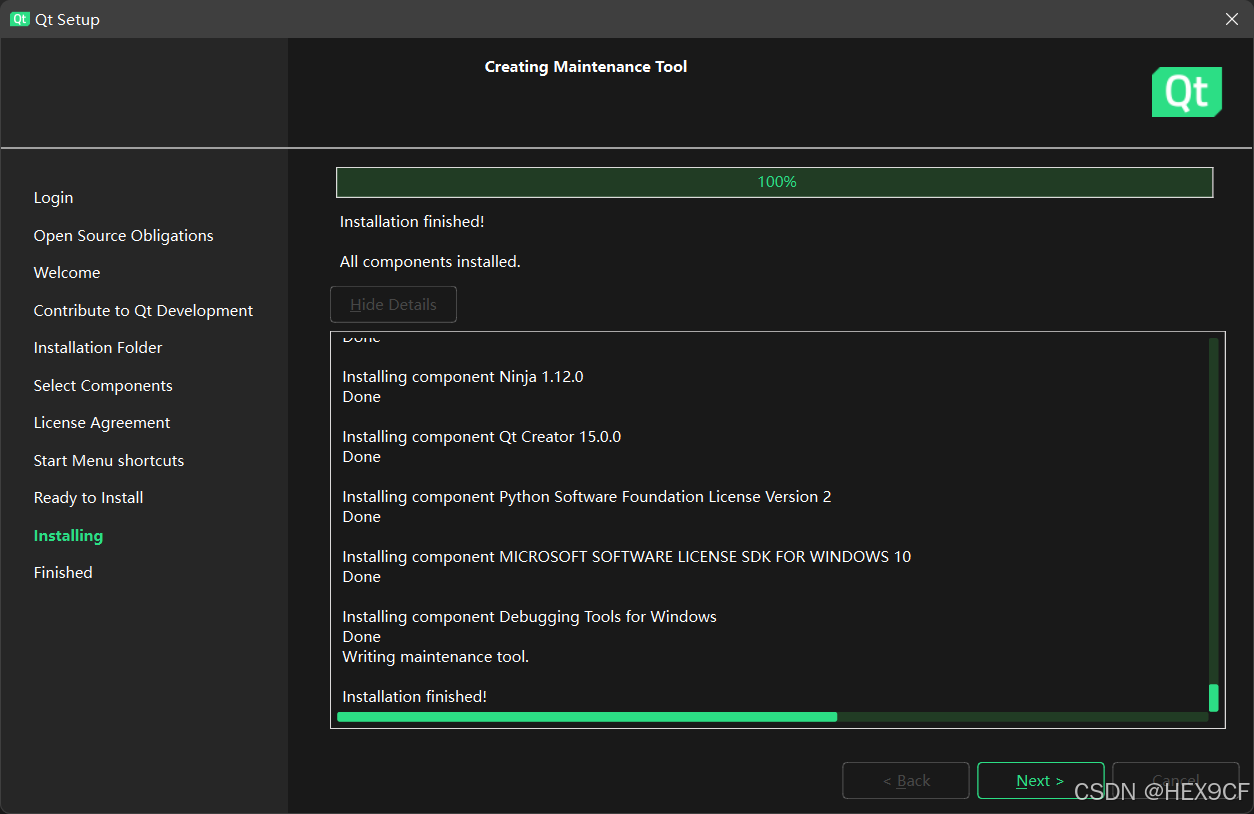
Task: Click 'Done' under the Ninja 1.12.0 entry
Action: click(362, 397)
